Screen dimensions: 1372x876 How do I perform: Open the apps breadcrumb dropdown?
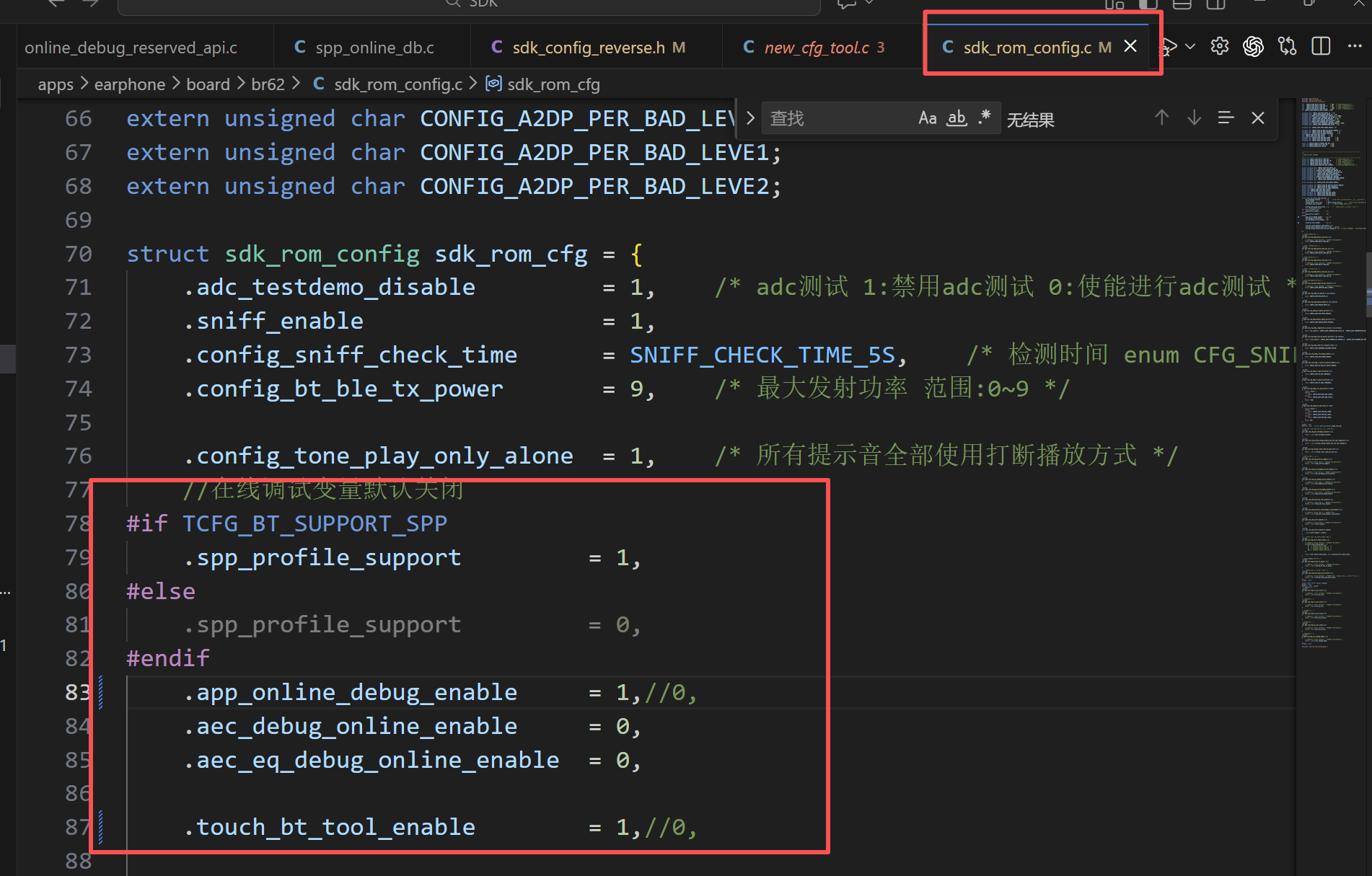coord(56,84)
